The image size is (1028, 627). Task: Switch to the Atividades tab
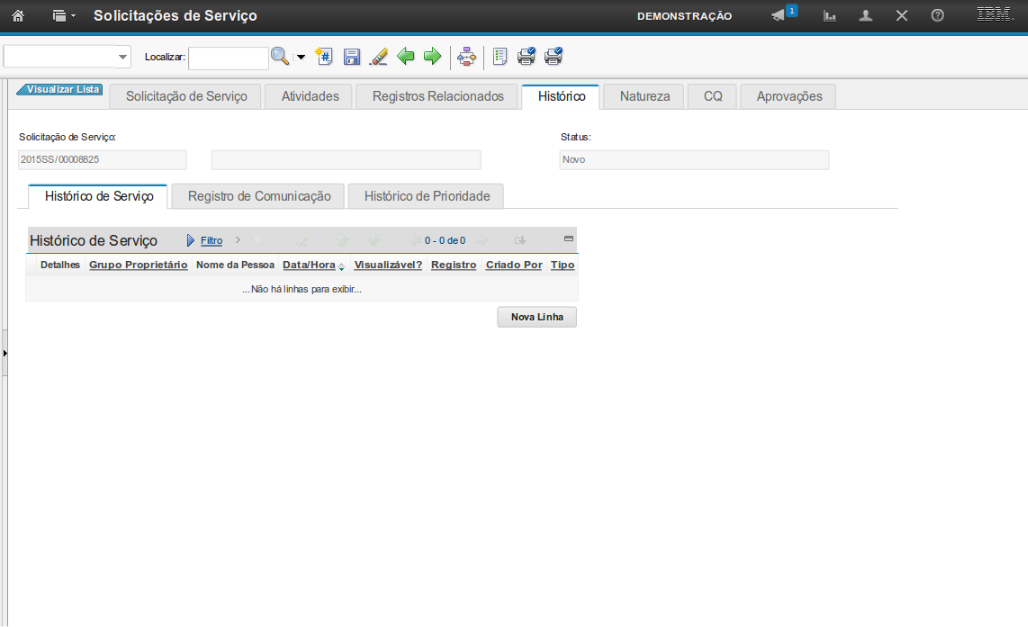point(310,97)
